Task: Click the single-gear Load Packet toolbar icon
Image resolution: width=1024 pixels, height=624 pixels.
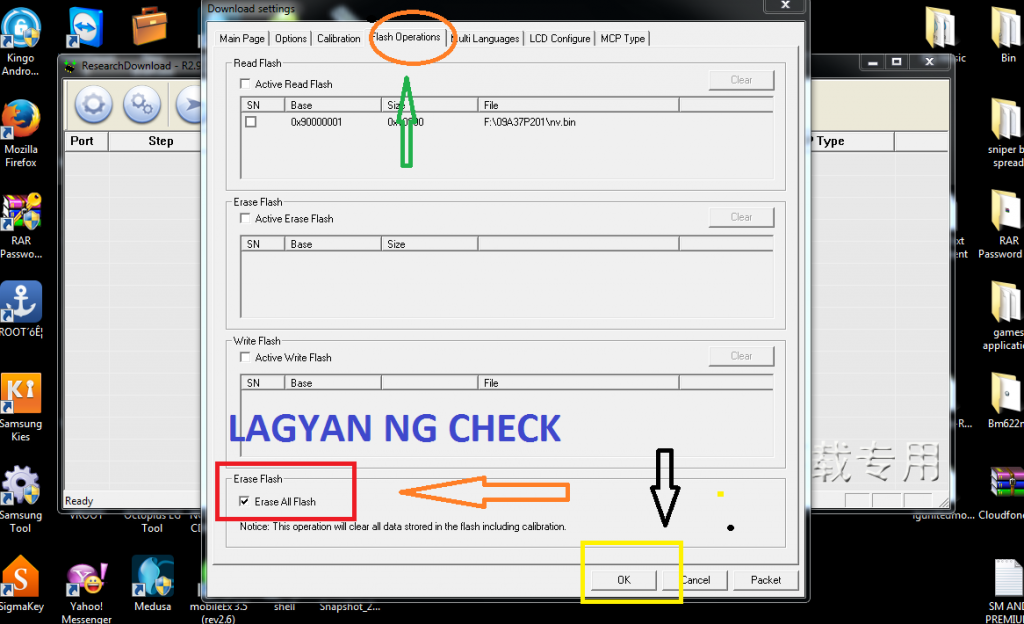Action: tap(95, 104)
